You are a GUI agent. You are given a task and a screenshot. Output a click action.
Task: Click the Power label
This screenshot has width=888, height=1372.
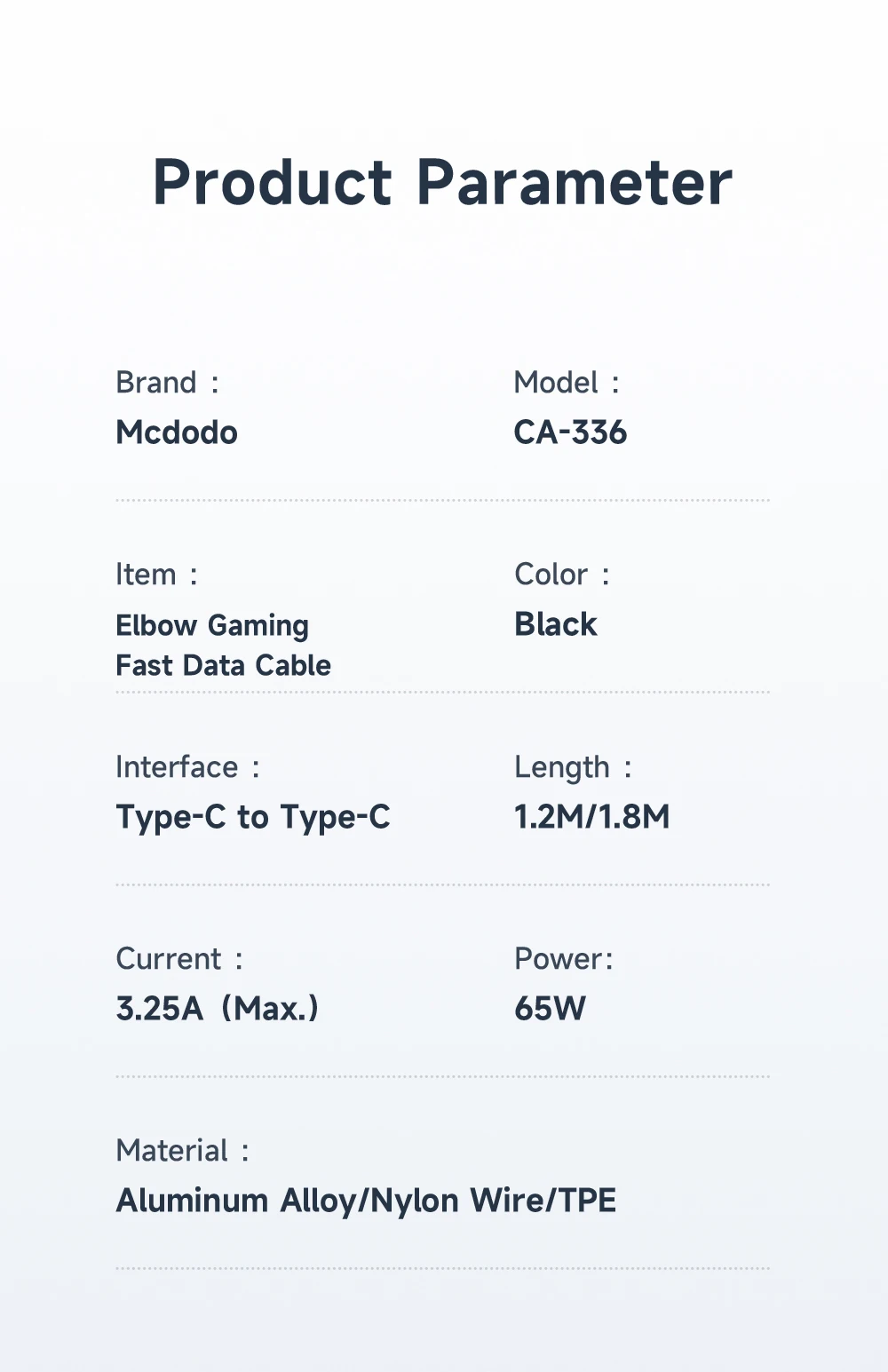[x=564, y=959]
